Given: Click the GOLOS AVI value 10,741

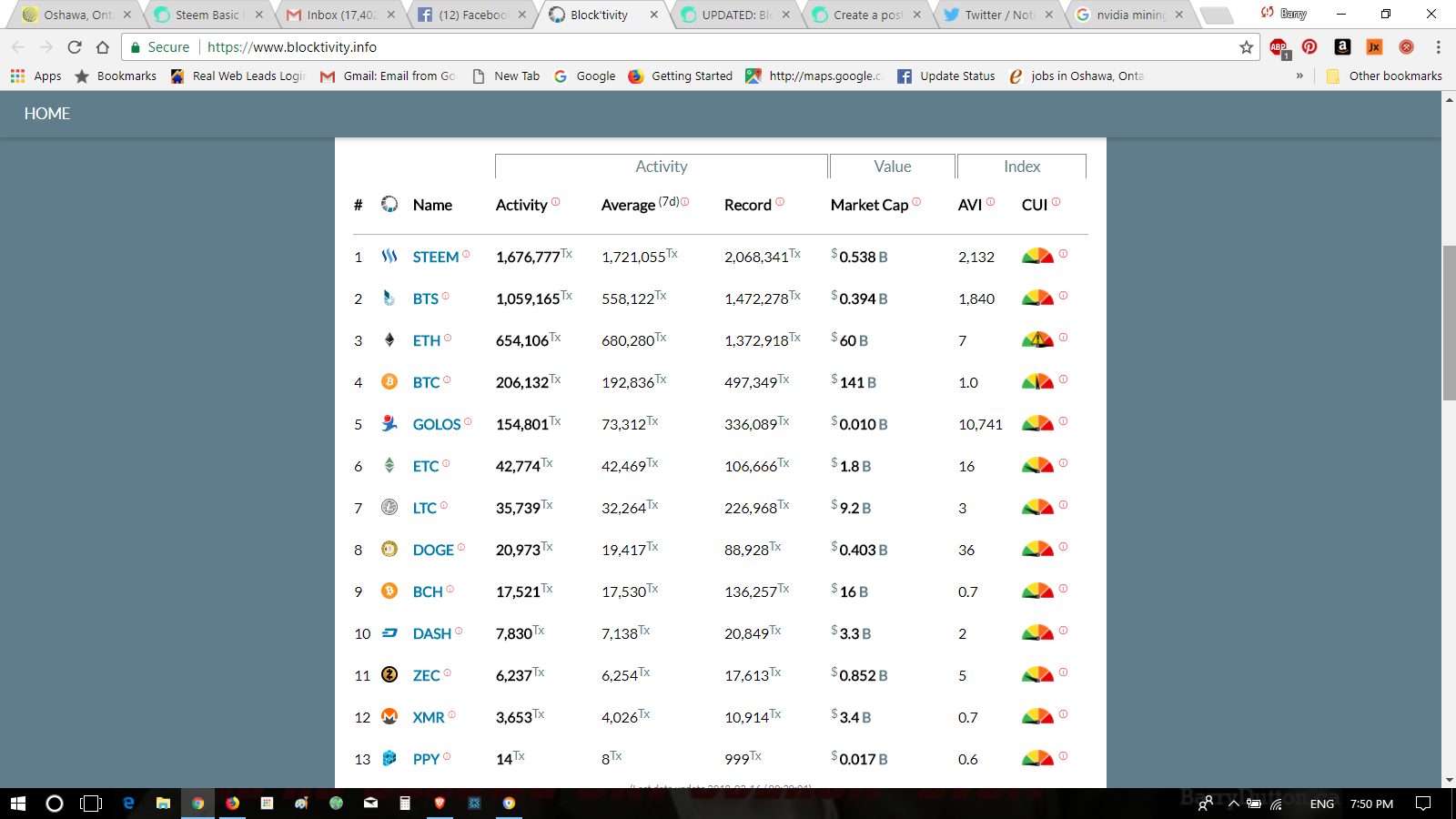Looking at the screenshot, I should pos(980,425).
